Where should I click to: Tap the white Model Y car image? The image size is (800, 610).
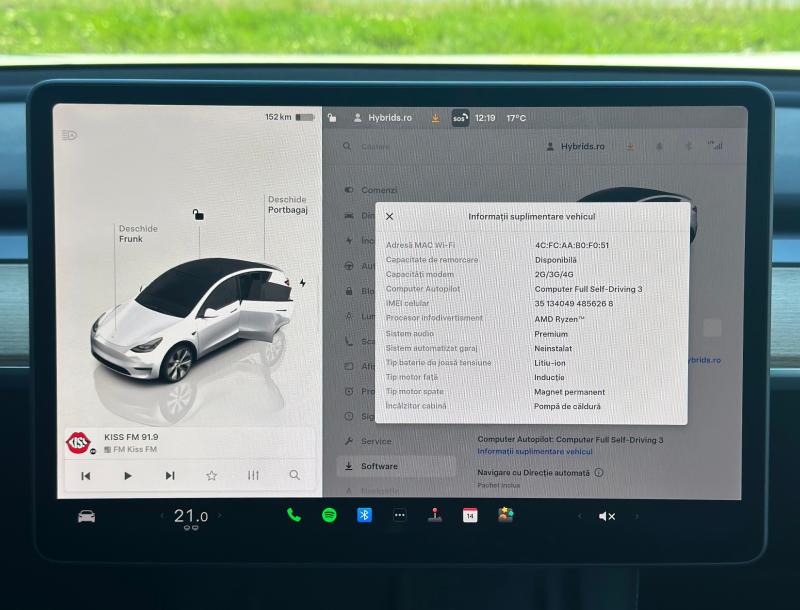pos(192,320)
